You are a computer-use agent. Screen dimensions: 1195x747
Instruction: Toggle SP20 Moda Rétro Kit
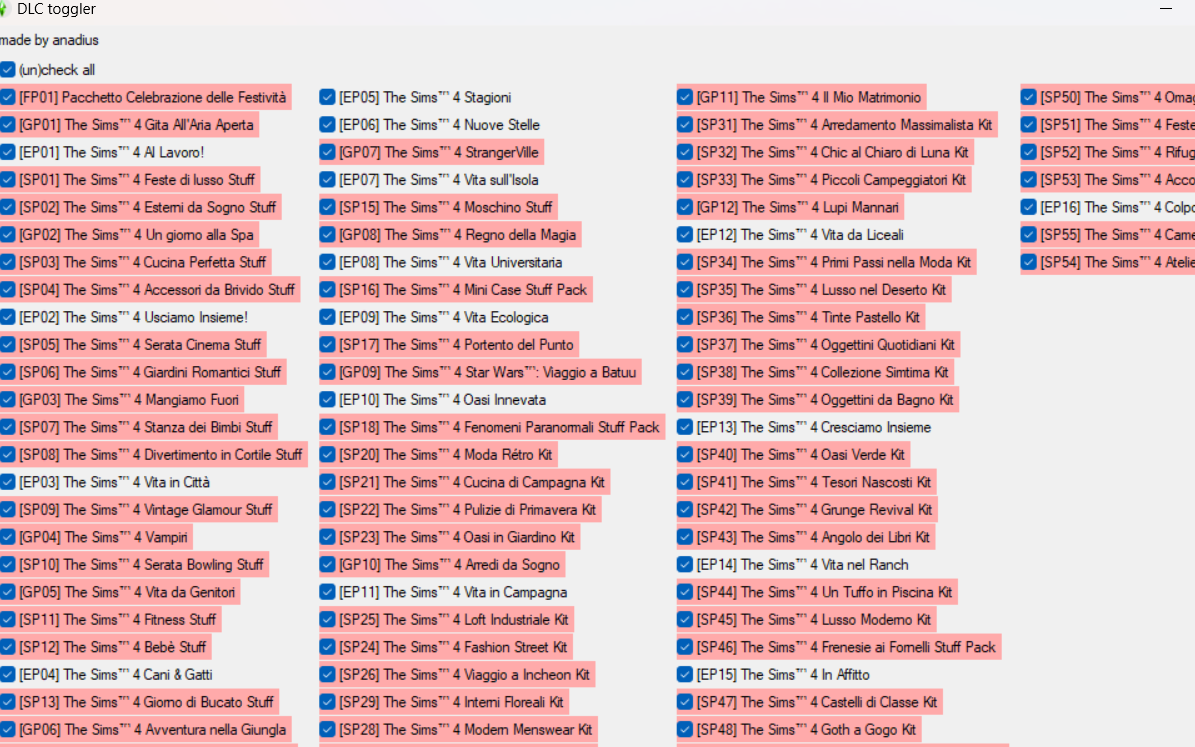point(328,454)
